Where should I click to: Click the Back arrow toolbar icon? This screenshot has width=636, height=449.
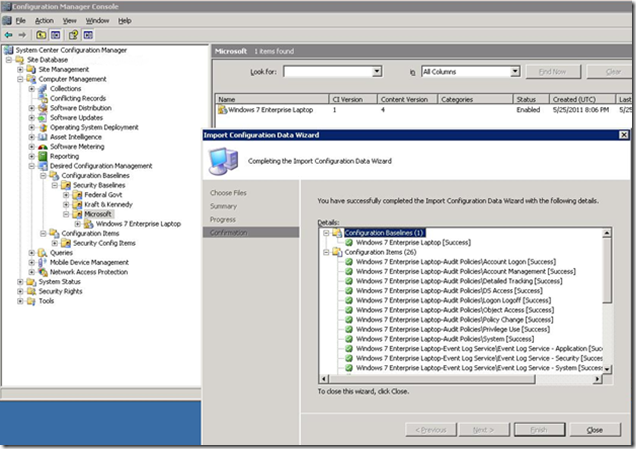click(8, 34)
